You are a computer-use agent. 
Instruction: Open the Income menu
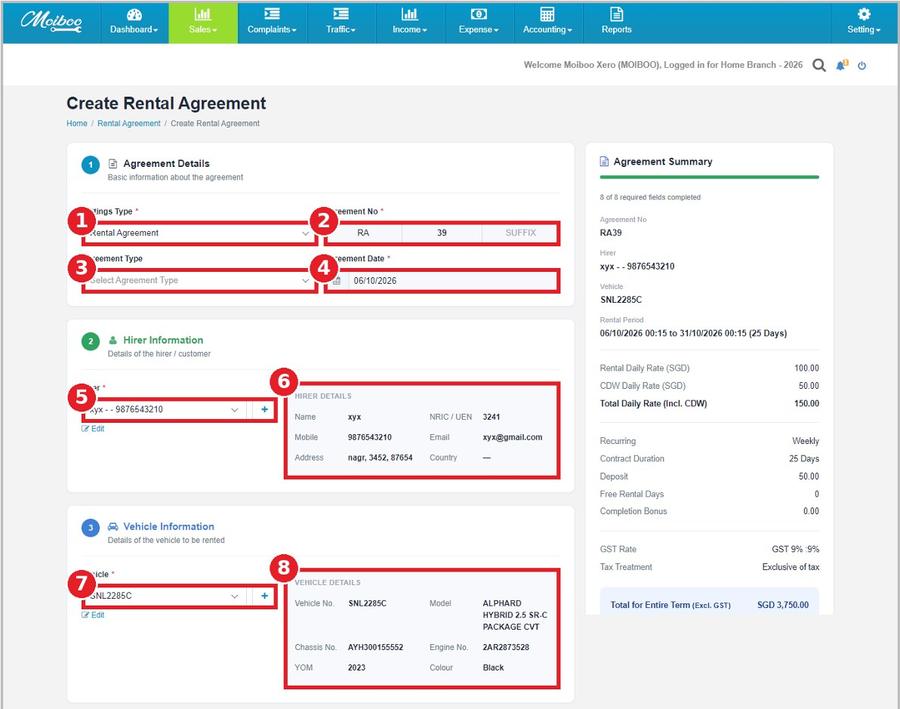pos(409,22)
